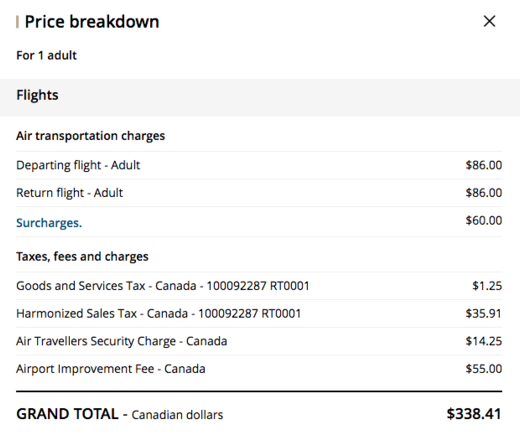Click the Departing flight - Adult row

[x=259, y=165]
